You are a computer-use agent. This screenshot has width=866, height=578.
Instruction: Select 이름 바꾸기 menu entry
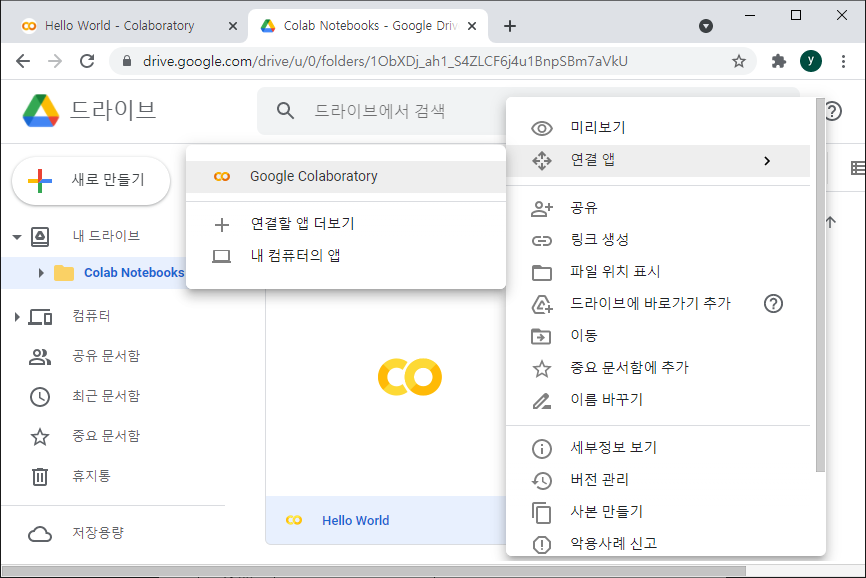click(x=658, y=400)
